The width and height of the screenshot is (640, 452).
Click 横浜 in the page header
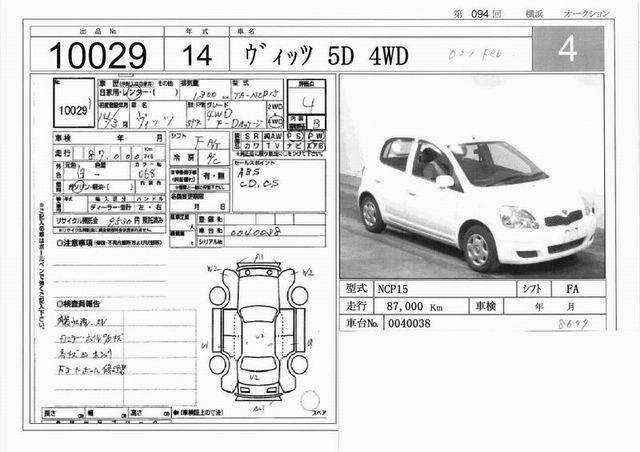tap(534, 14)
